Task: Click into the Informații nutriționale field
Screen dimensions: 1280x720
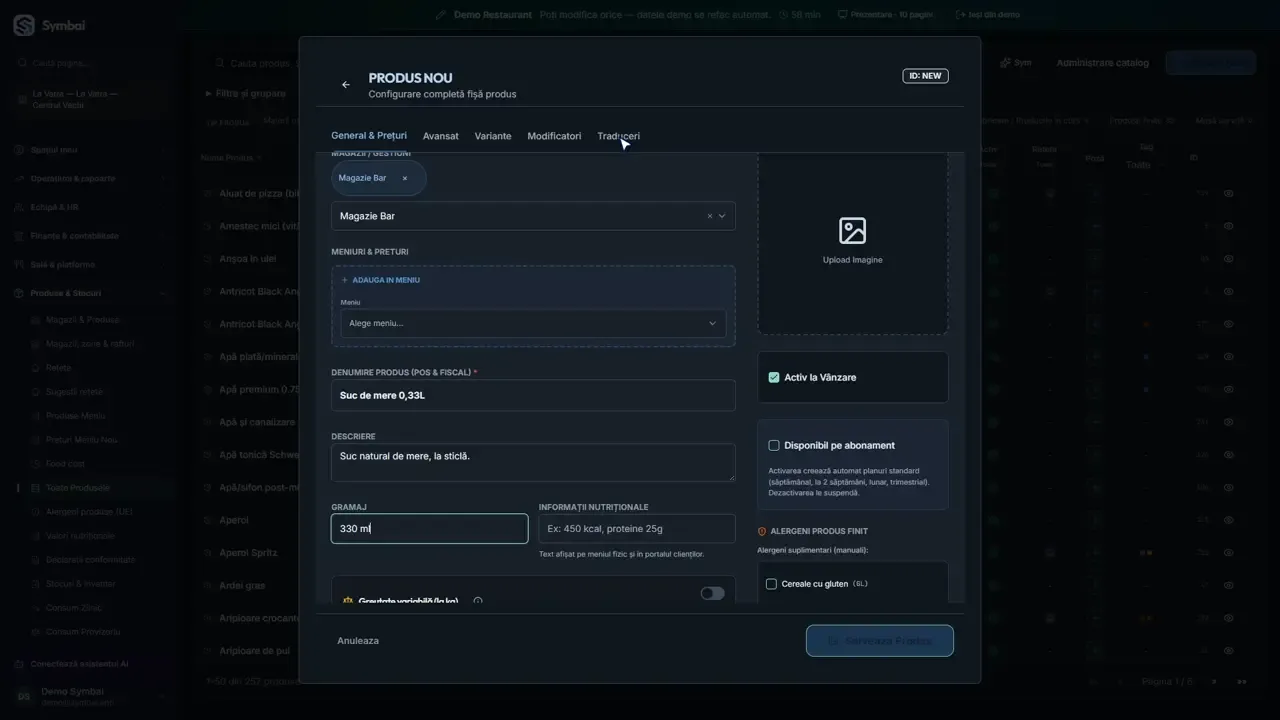Action: coord(637,529)
